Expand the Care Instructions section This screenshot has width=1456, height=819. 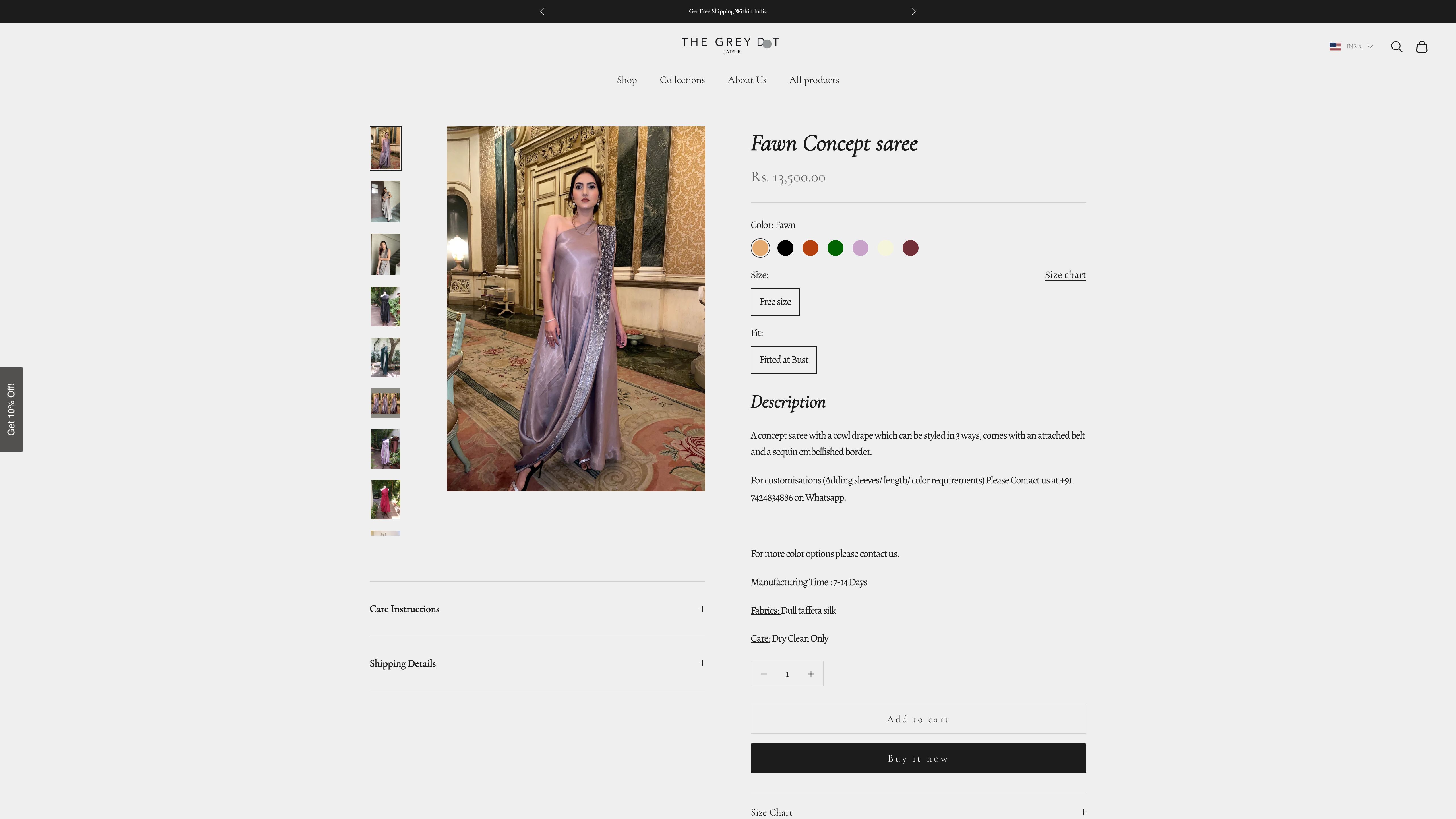coord(536,609)
